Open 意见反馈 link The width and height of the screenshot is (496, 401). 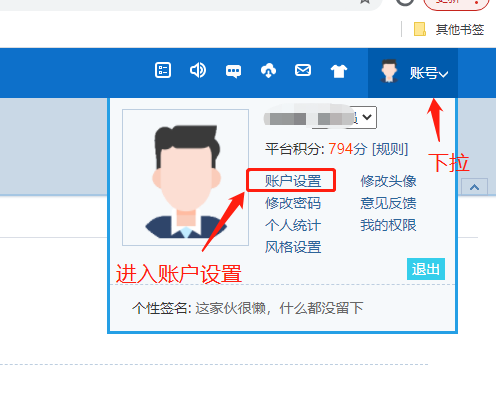click(388, 203)
